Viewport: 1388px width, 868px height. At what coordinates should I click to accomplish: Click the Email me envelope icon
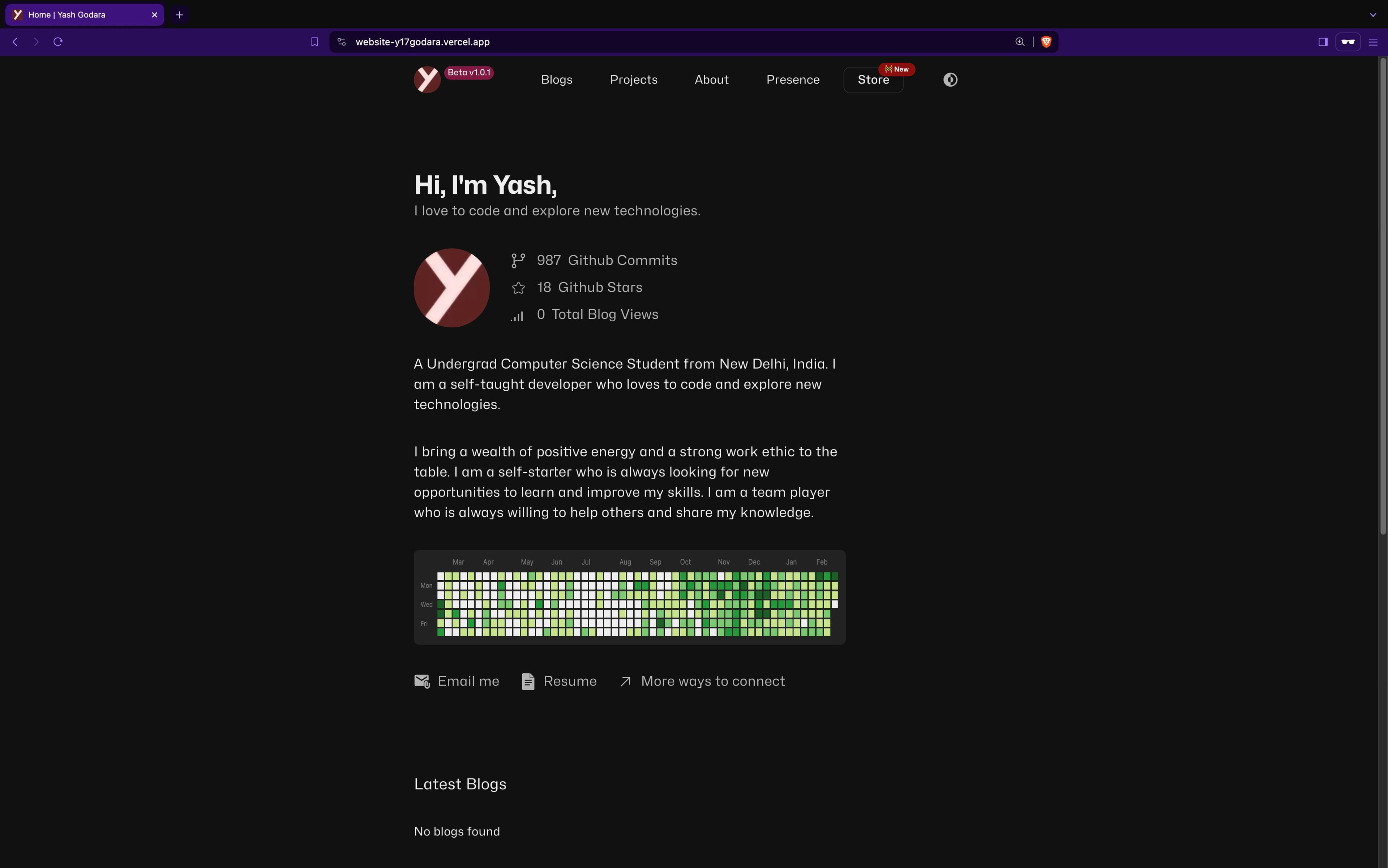(x=421, y=682)
